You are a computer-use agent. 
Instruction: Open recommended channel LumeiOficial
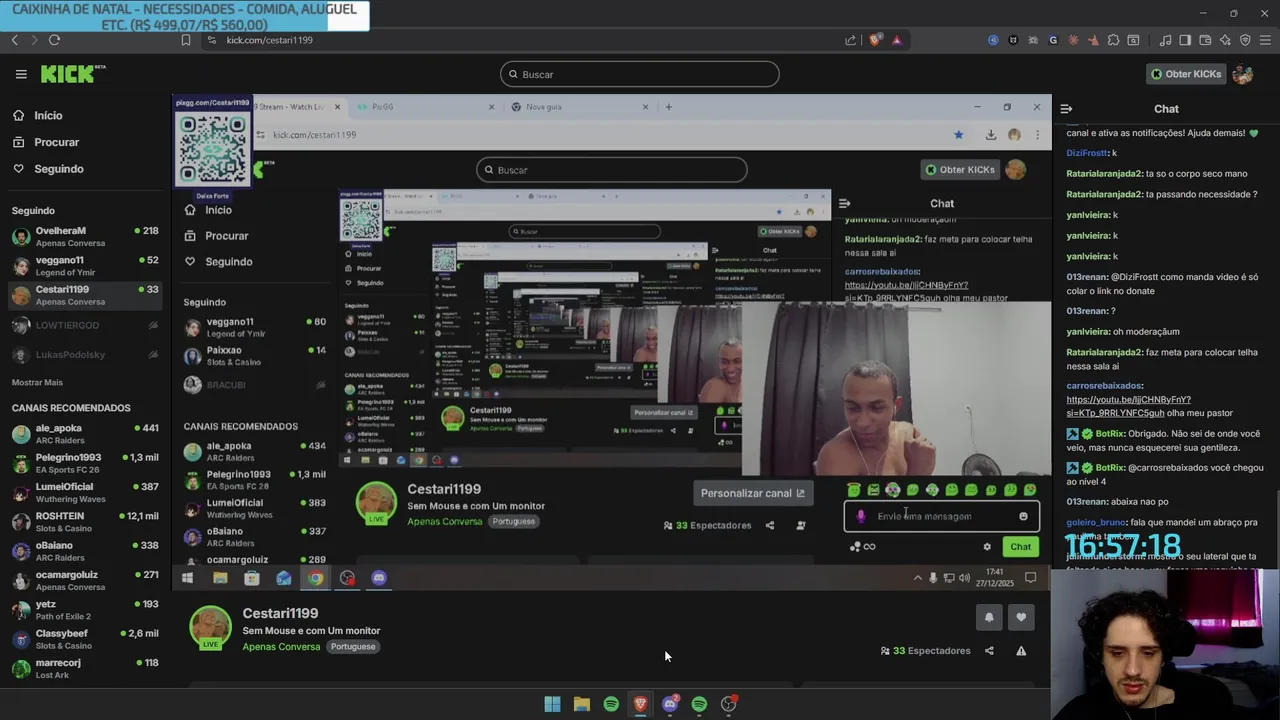pos(85,492)
